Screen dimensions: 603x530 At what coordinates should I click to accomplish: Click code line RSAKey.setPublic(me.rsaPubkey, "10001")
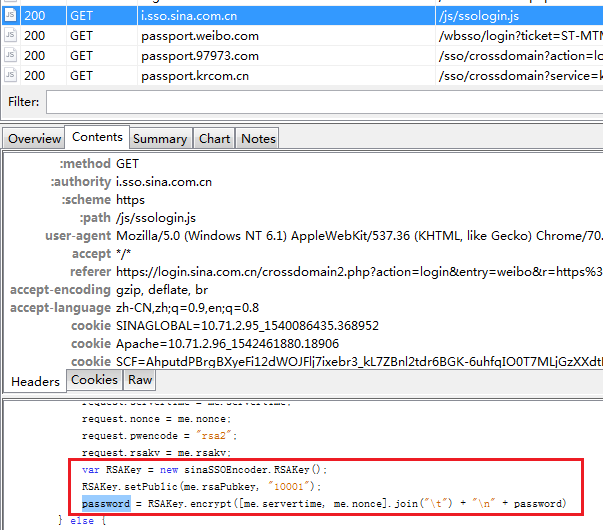pyautogui.click(x=201, y=487)
